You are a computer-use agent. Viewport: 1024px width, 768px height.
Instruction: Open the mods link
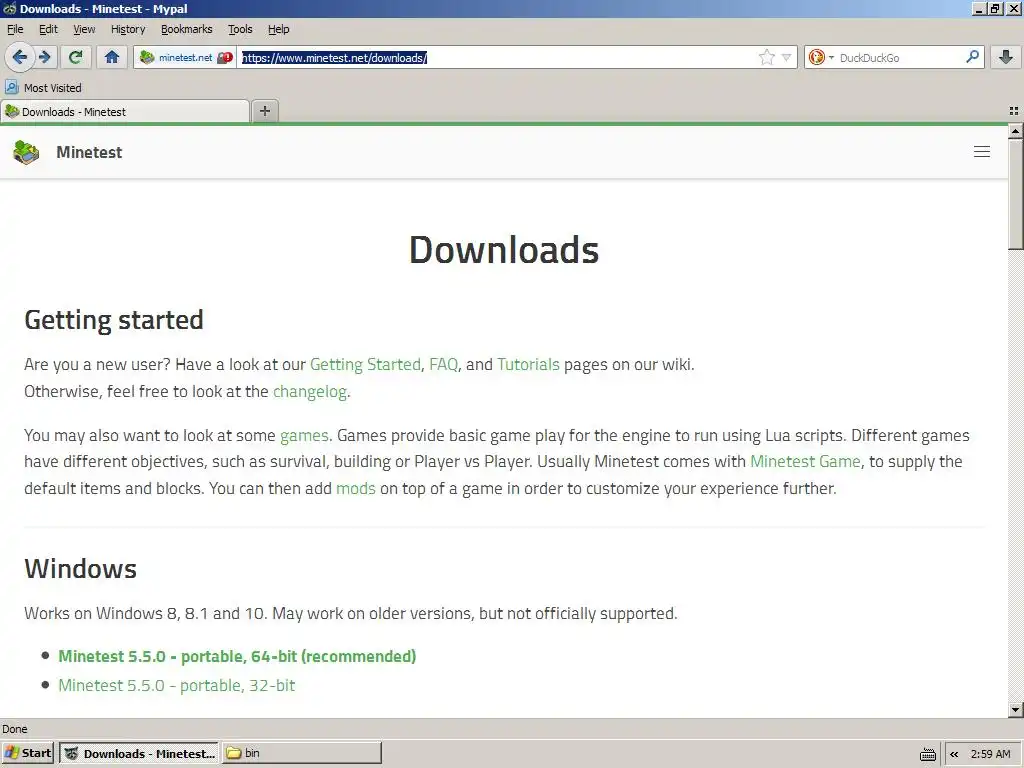356,488
